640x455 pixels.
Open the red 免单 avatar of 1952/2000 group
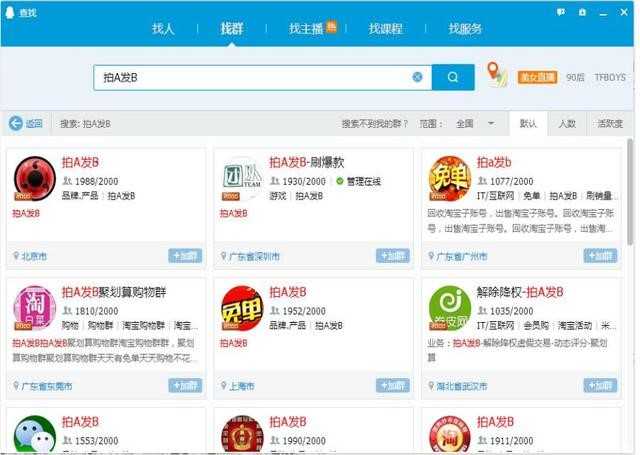click(x=242, y=308)
